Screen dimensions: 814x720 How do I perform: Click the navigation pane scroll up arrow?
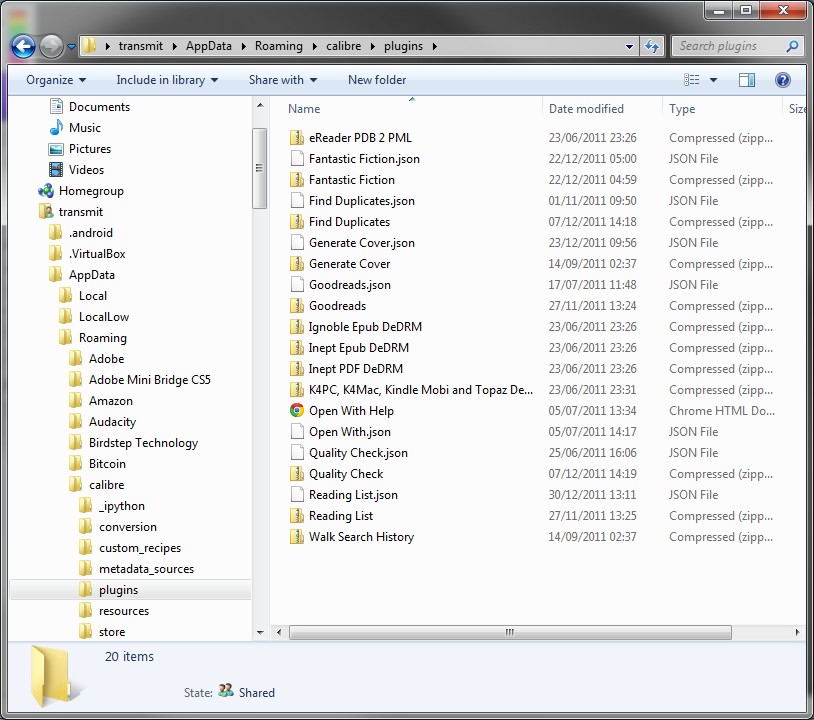260,105
